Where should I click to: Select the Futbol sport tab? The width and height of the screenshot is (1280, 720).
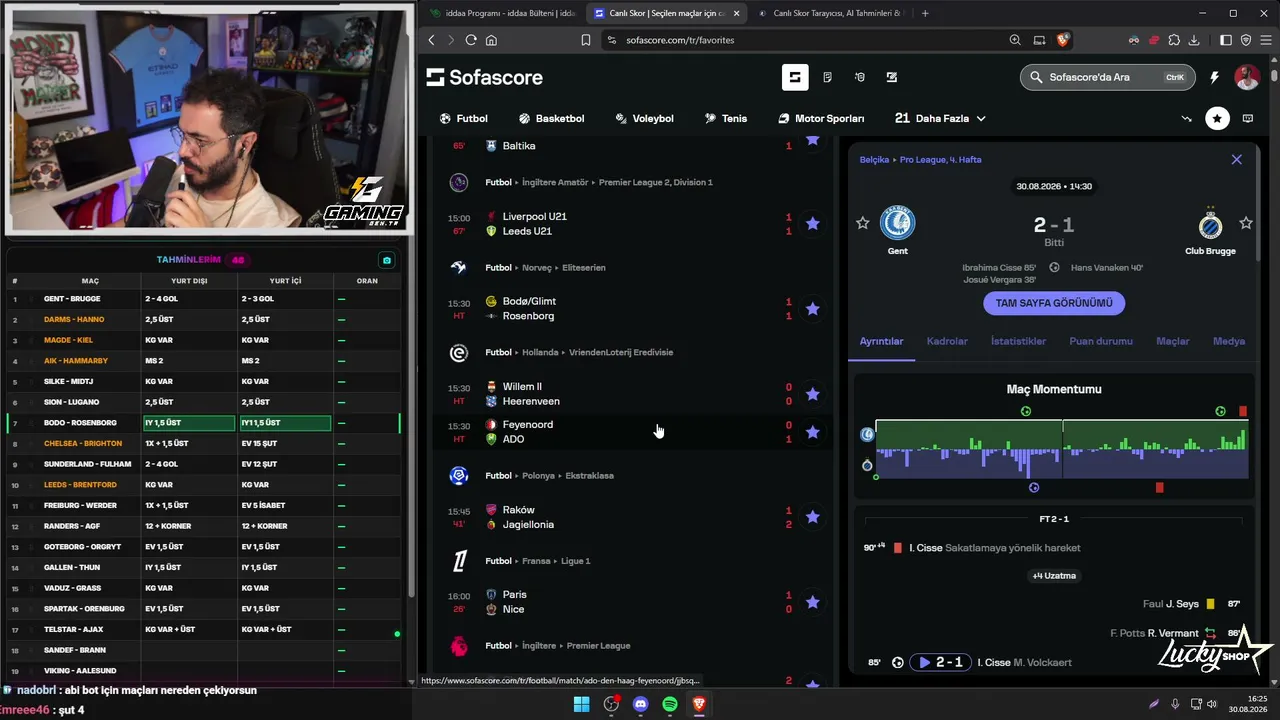click(463, 118)
